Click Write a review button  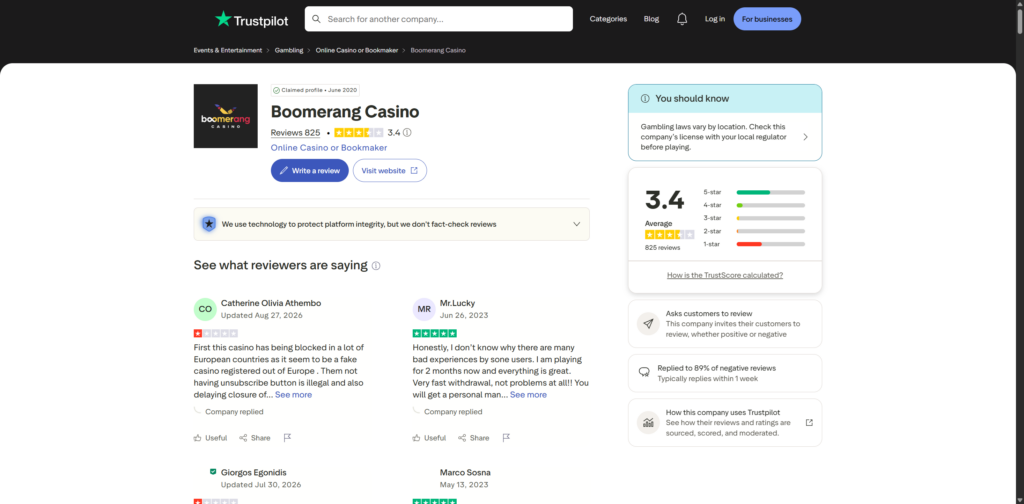coord(310,170)
